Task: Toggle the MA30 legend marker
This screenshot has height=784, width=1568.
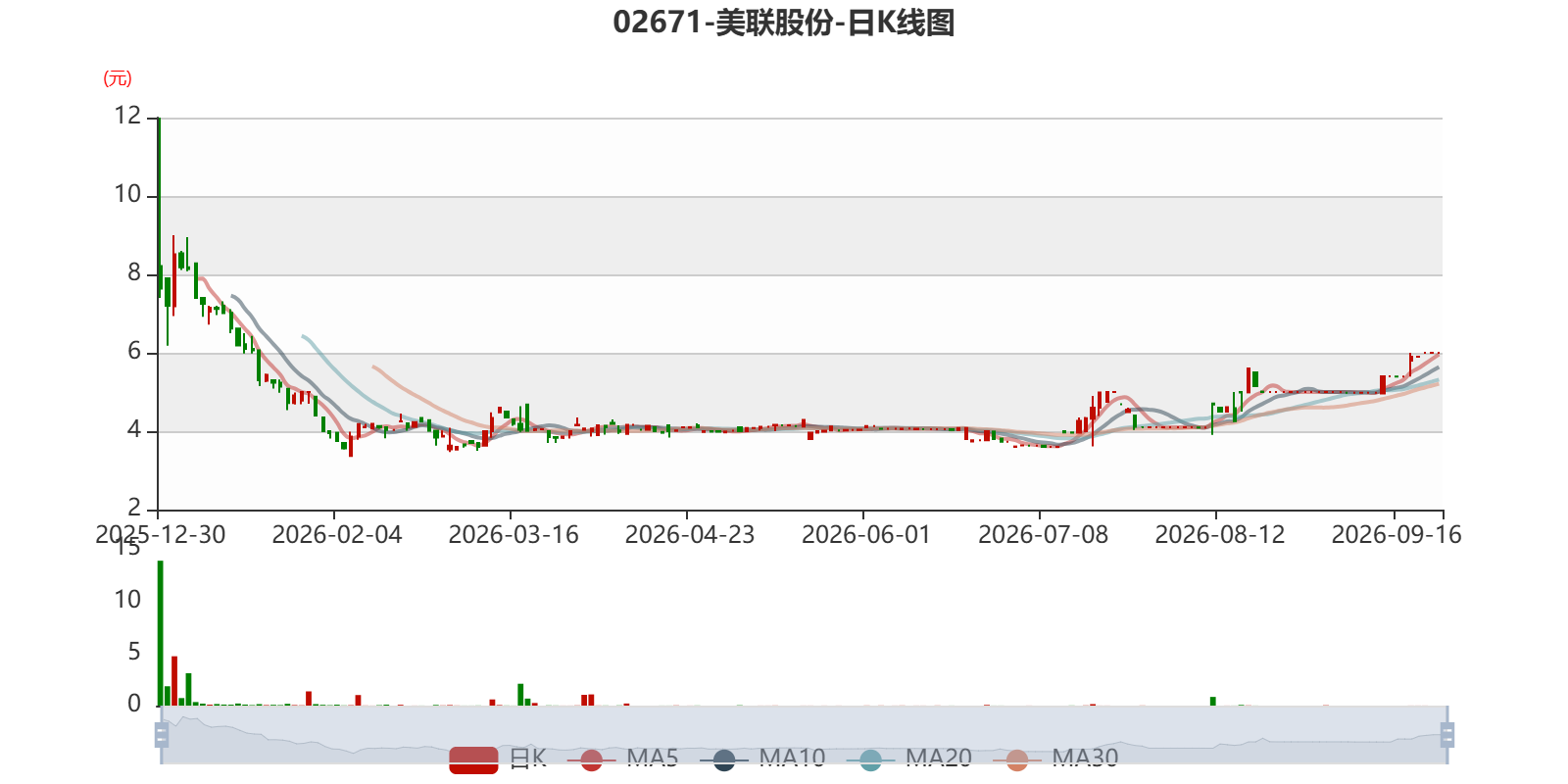Action: click(x=1017, y=759)
